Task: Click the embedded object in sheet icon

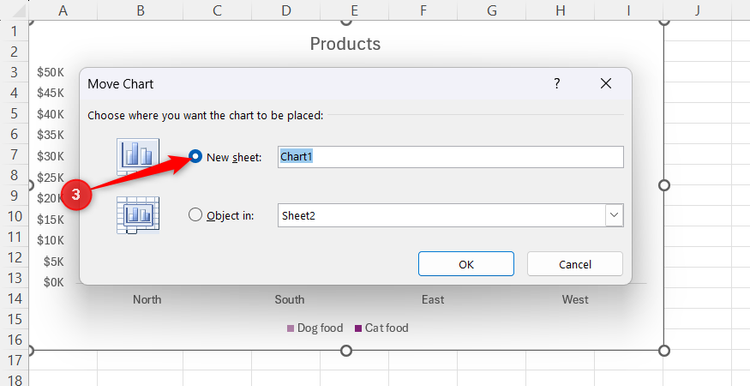Action: [x=138, y=215]
